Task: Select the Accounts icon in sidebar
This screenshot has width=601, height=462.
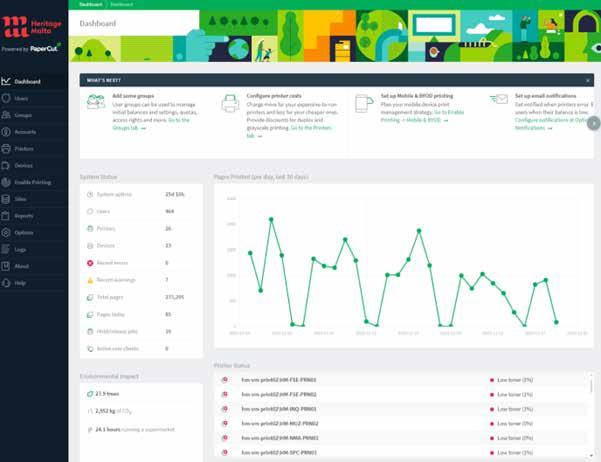Action: 6,132
